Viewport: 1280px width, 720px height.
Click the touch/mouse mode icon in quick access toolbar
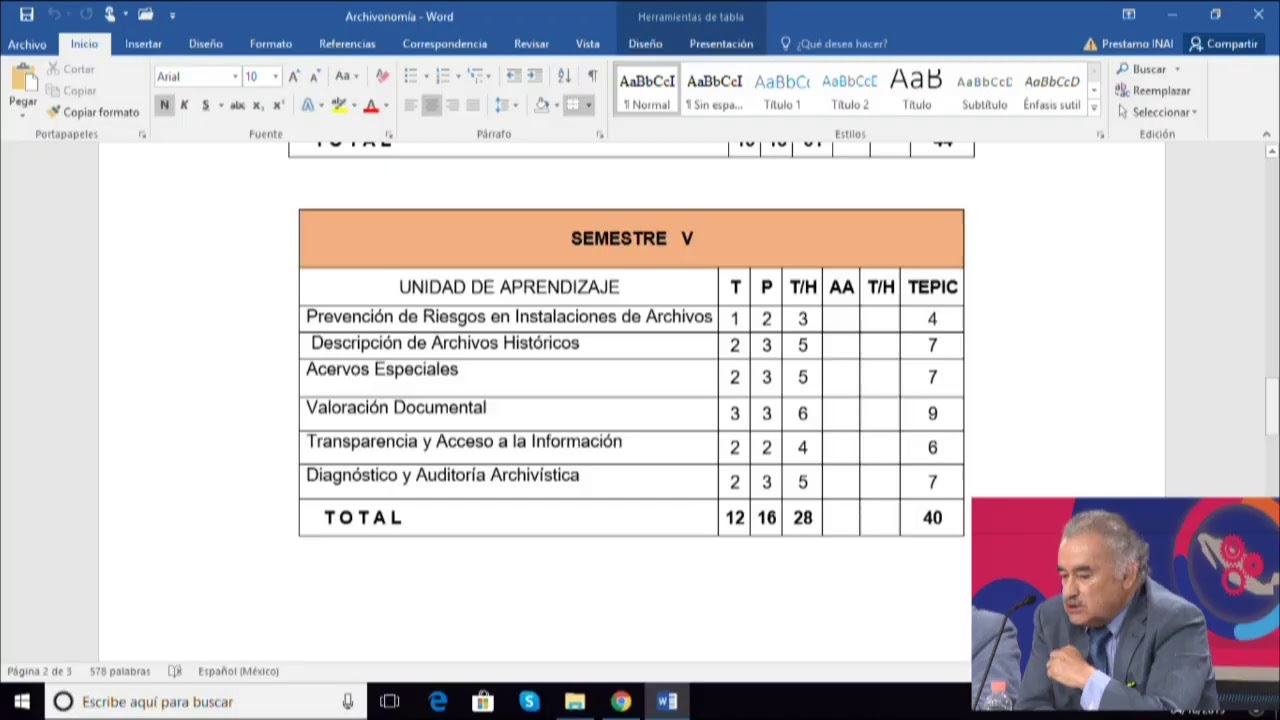(110, 15)
